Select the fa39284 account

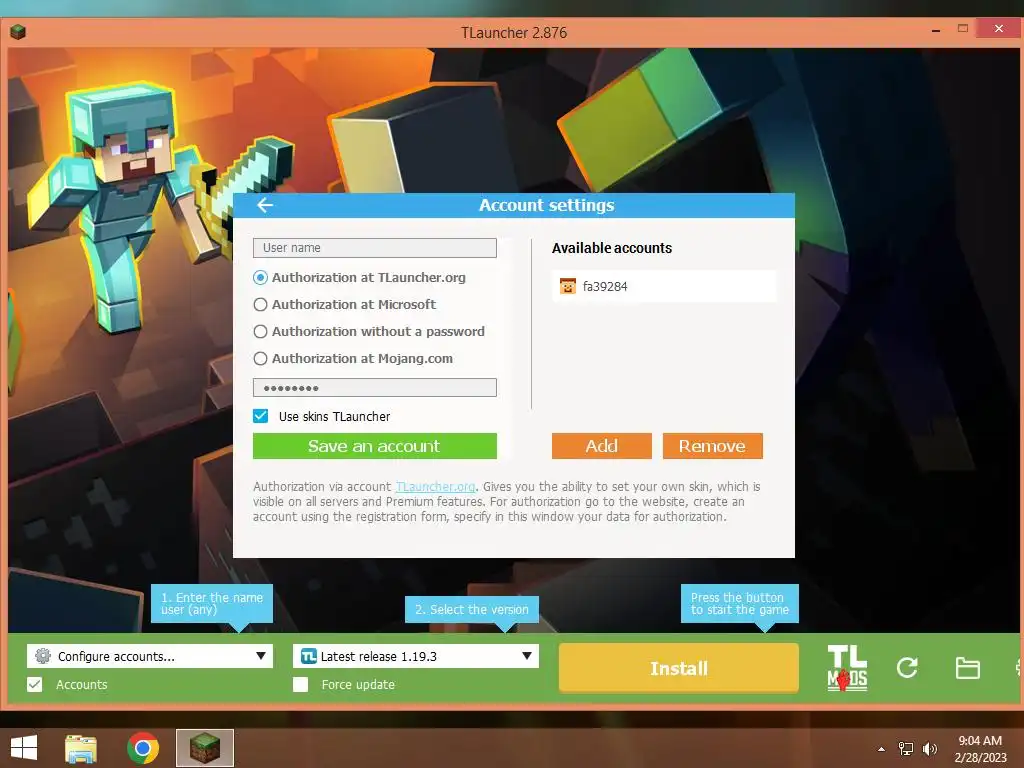pyautogui.click(x=664, y=286)
